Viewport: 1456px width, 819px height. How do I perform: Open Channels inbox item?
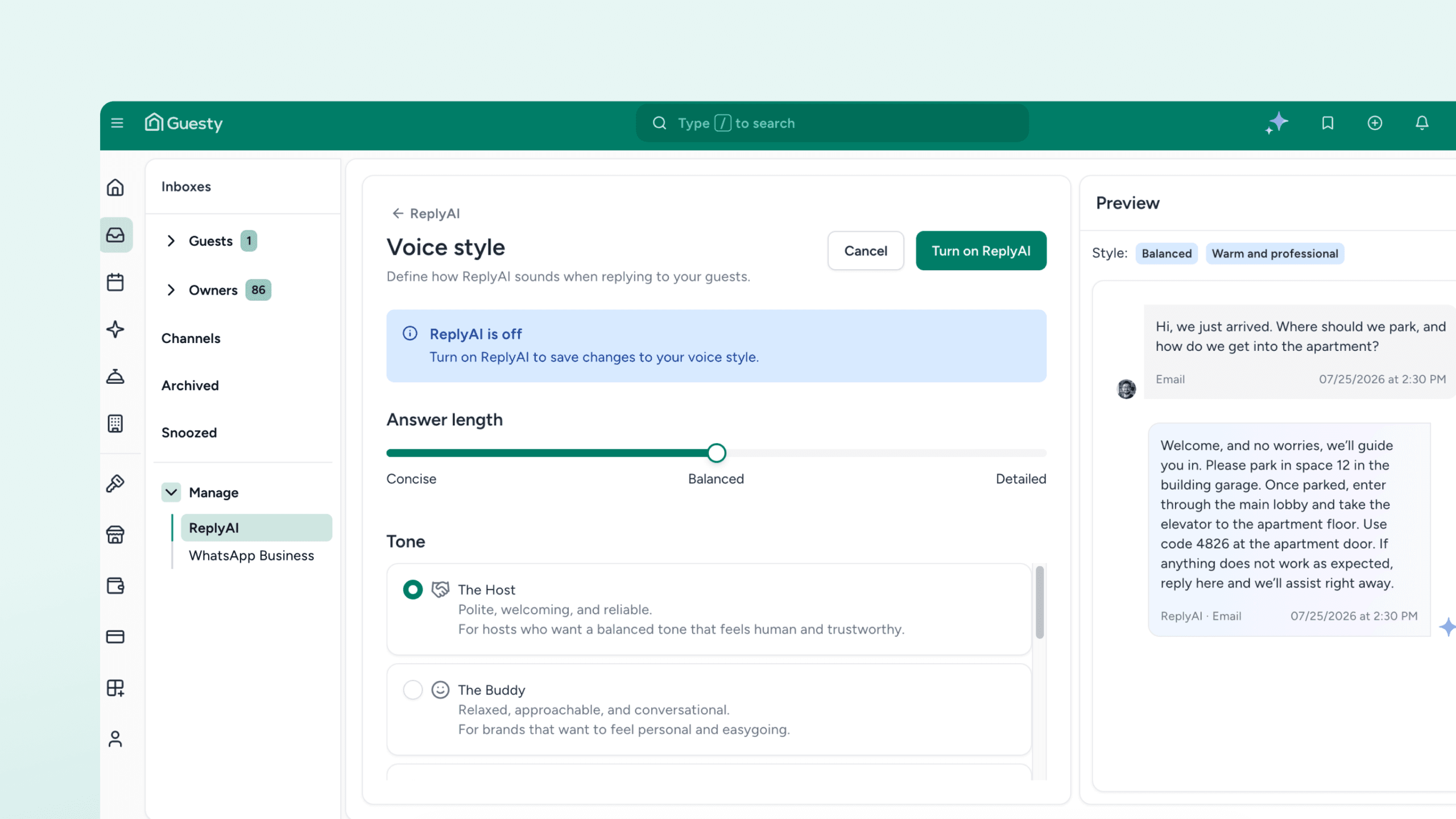point(191,338)
